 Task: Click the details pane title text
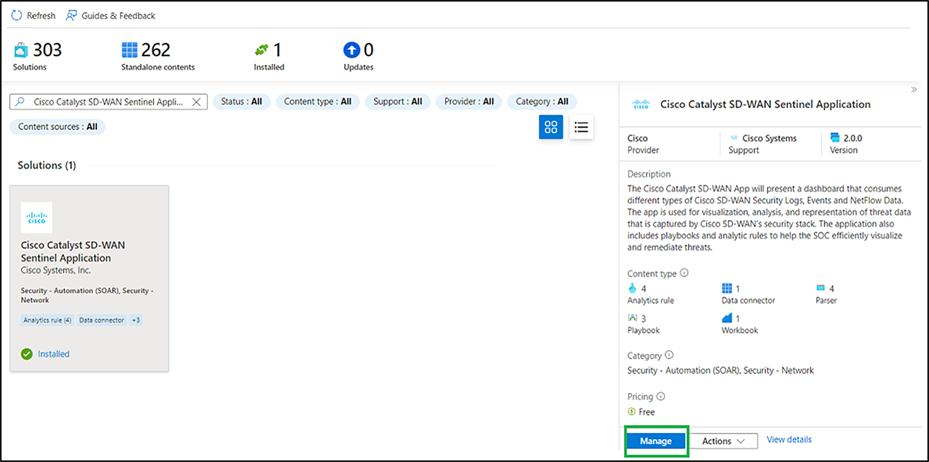[x=765, y=104]
